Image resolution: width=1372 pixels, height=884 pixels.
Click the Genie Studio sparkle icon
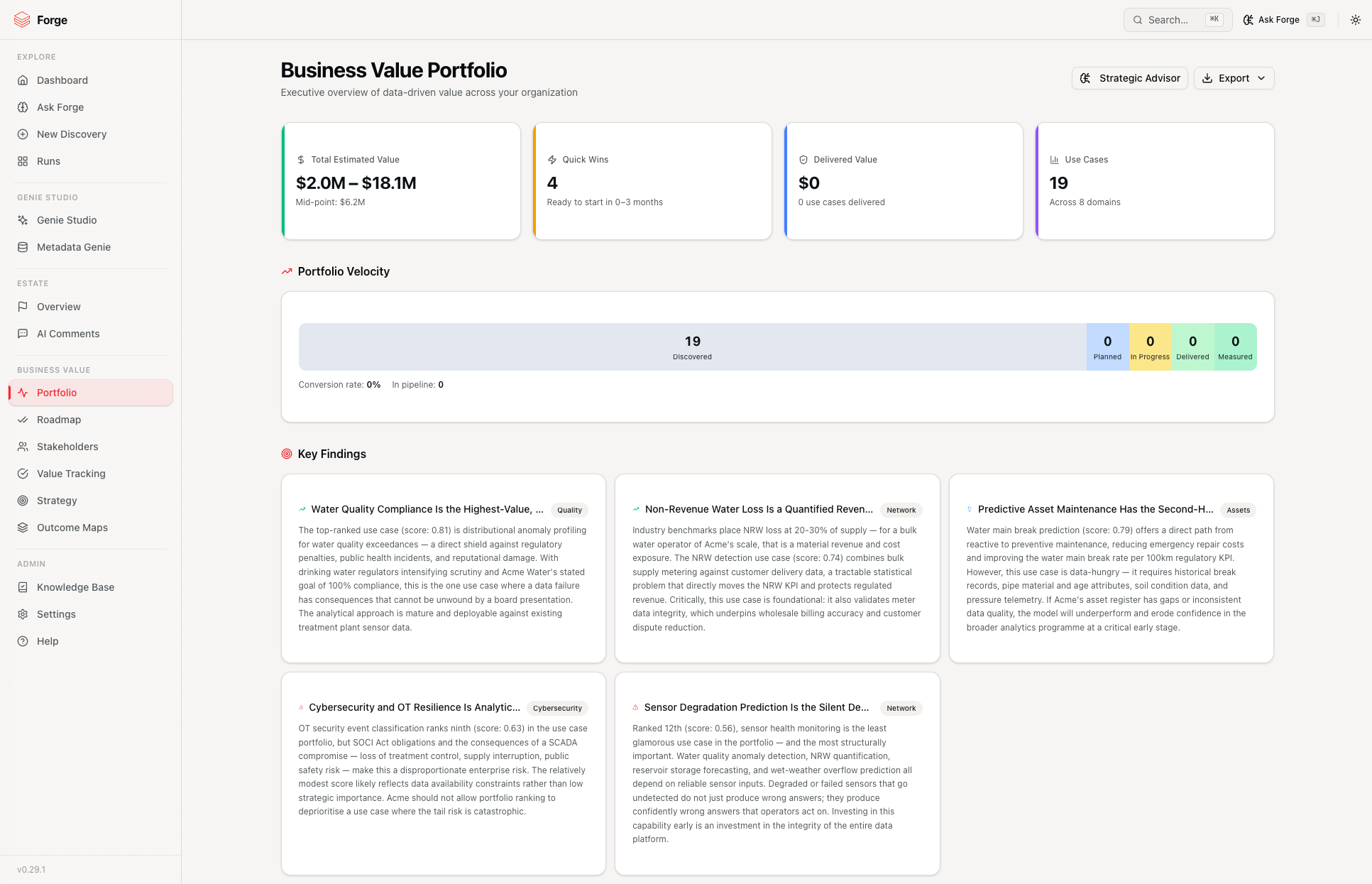click(x=23, y=220)
